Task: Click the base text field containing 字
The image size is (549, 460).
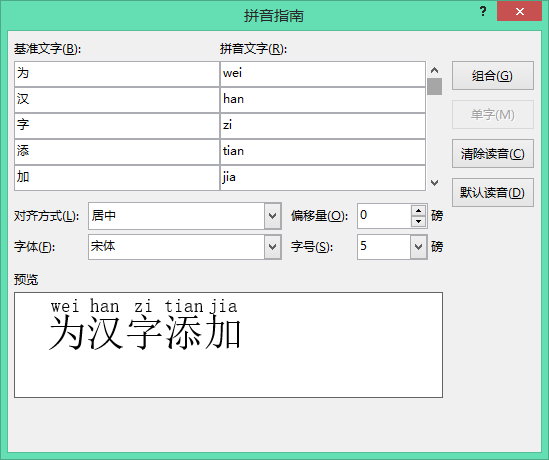Action: pyautogui.click(x=117, y=126)
